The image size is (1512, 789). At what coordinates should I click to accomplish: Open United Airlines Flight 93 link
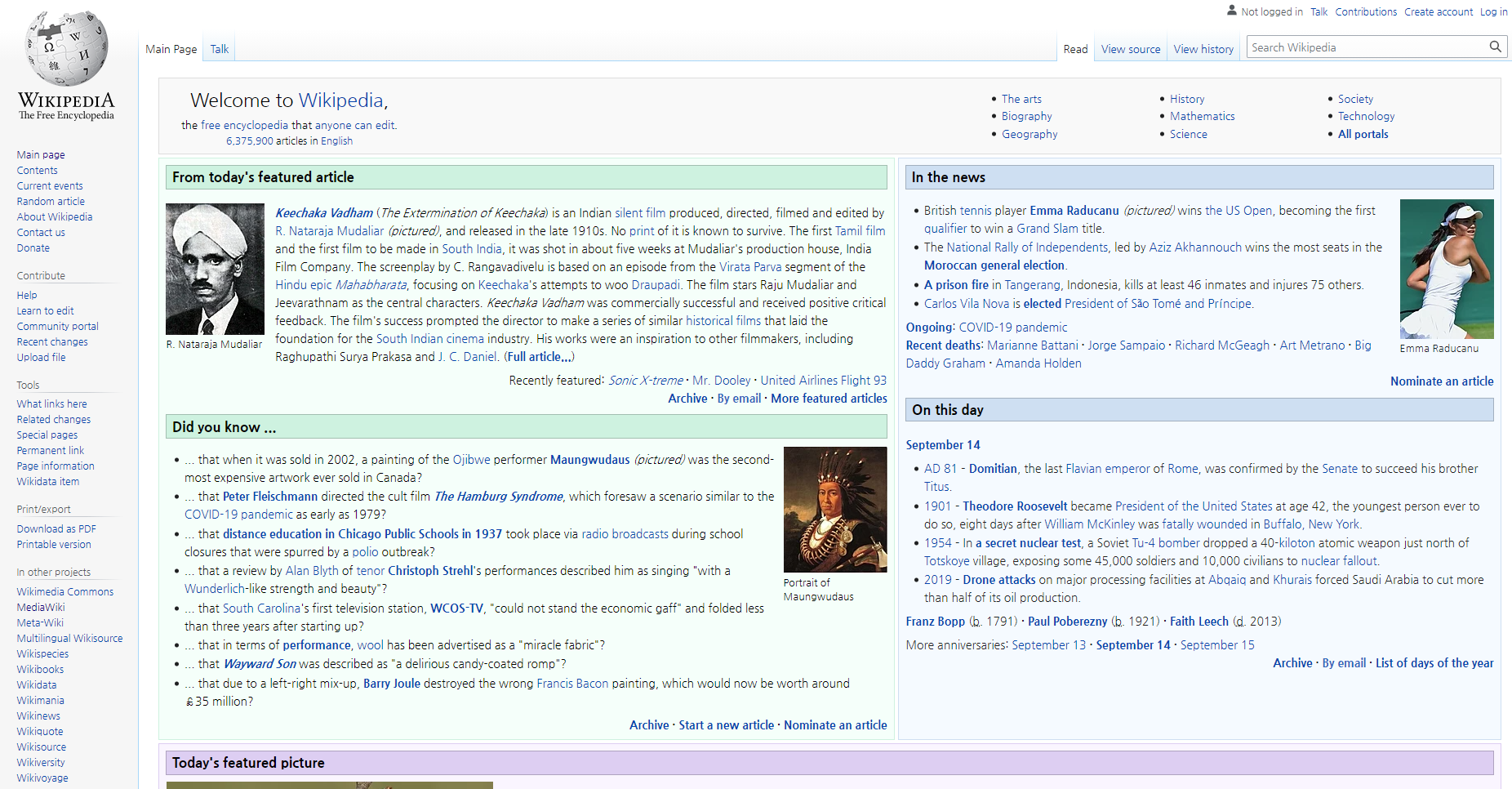823,380
